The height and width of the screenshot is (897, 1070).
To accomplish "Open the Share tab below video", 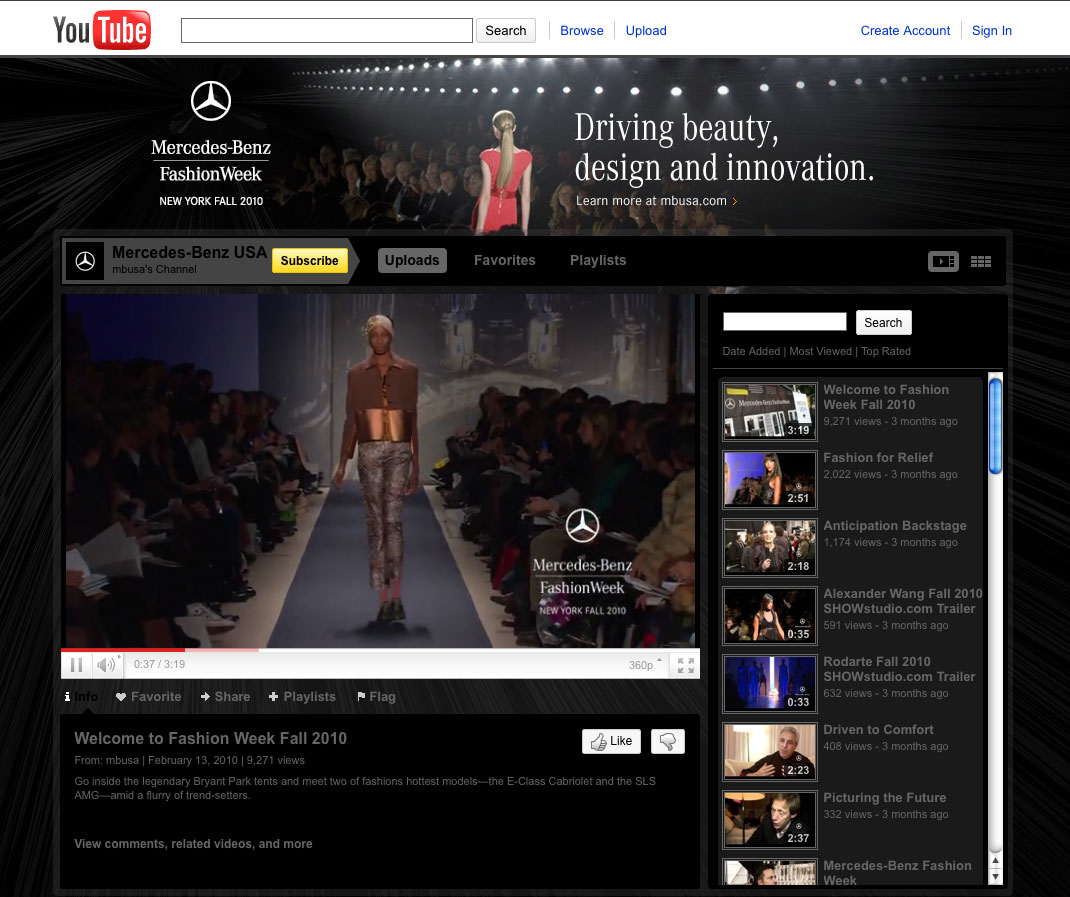I will click(x=225, y=697).
